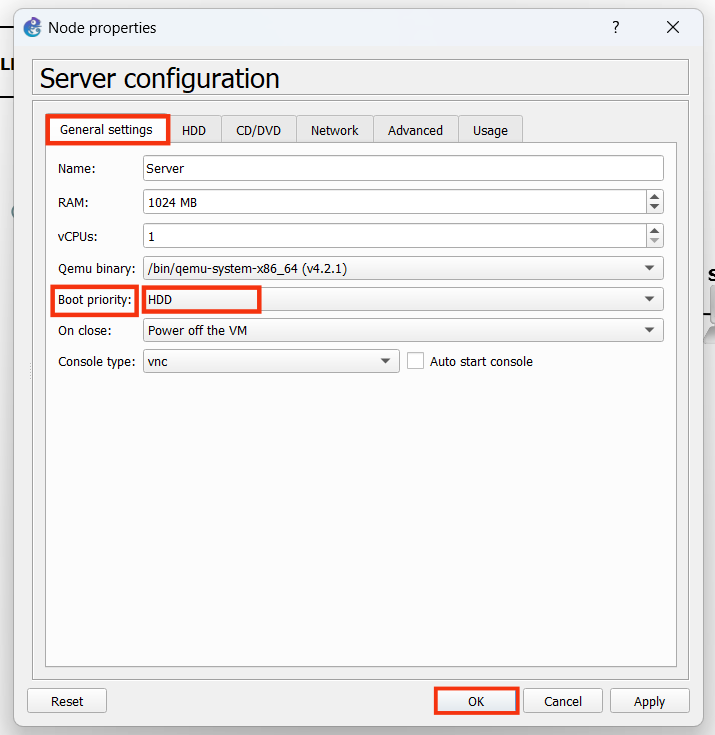Increase RAM with the up arrow
The width and height of the screenshot is (715, 735).
(654, 197)
